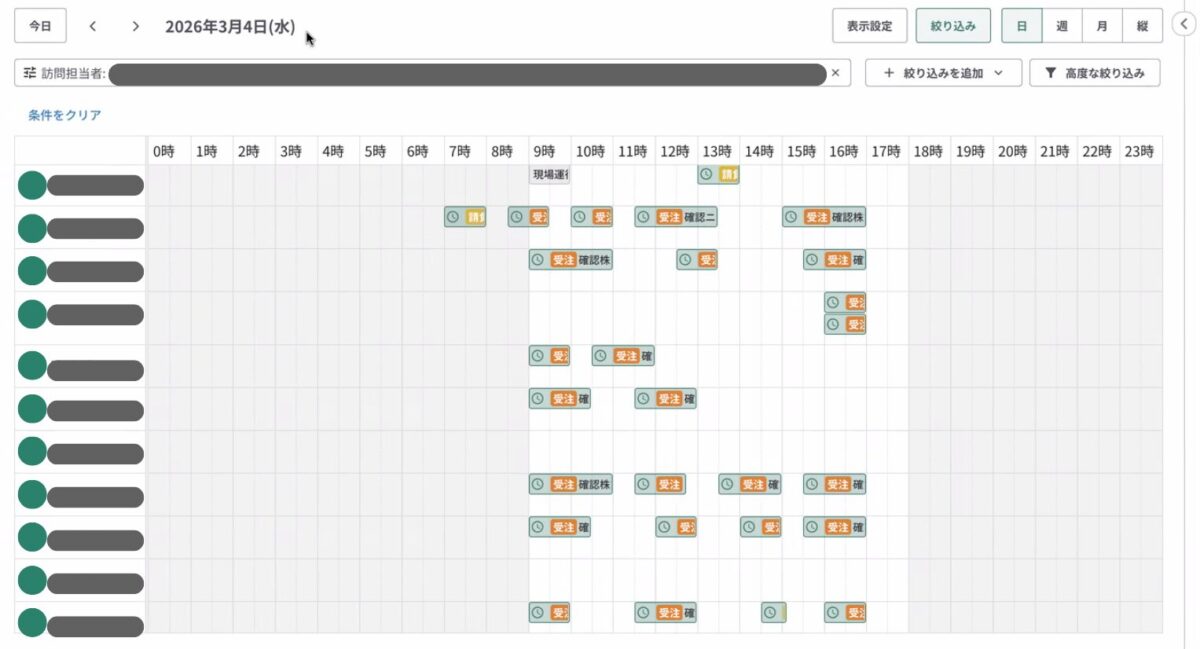Click the first row's green staff avatar

[x=32, y=185]
